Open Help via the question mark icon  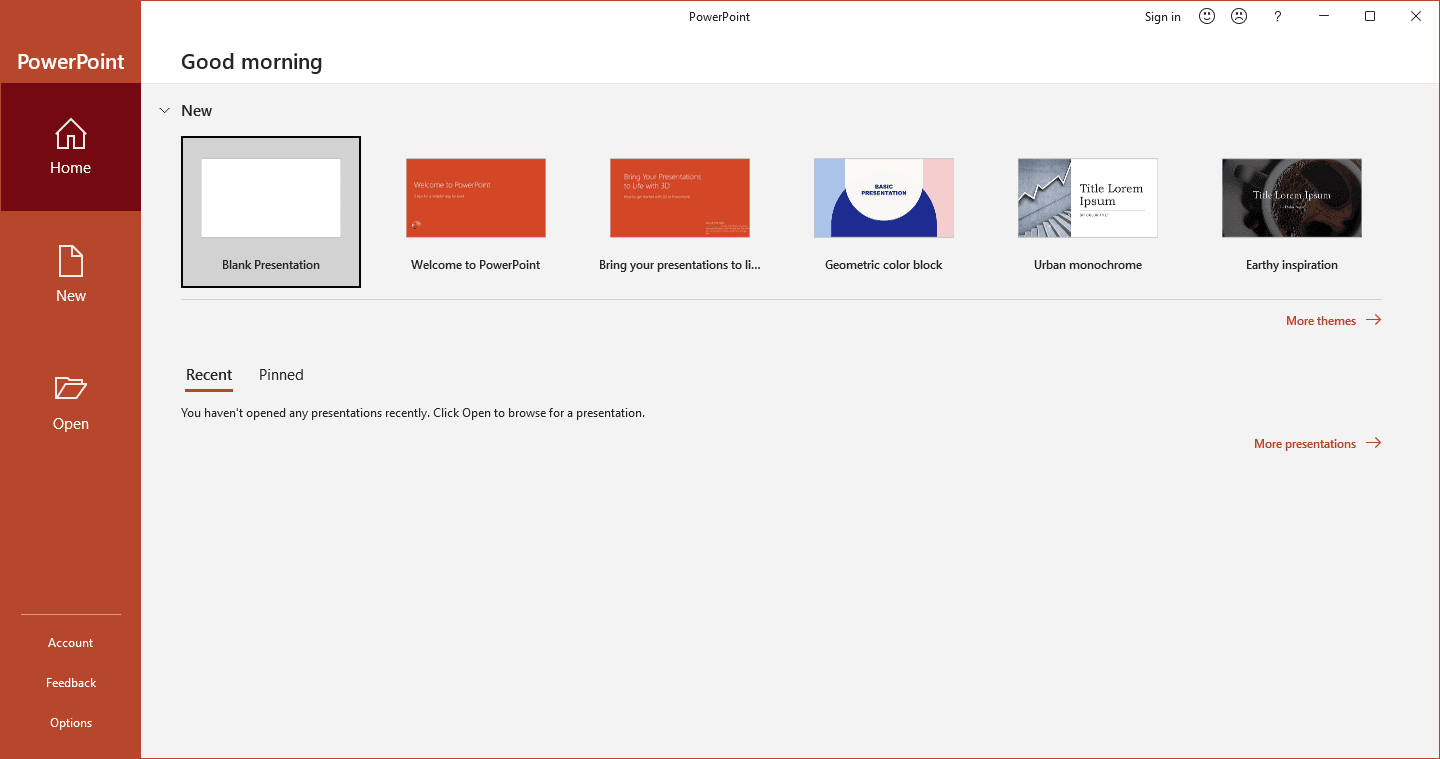tap(1277, 16)
